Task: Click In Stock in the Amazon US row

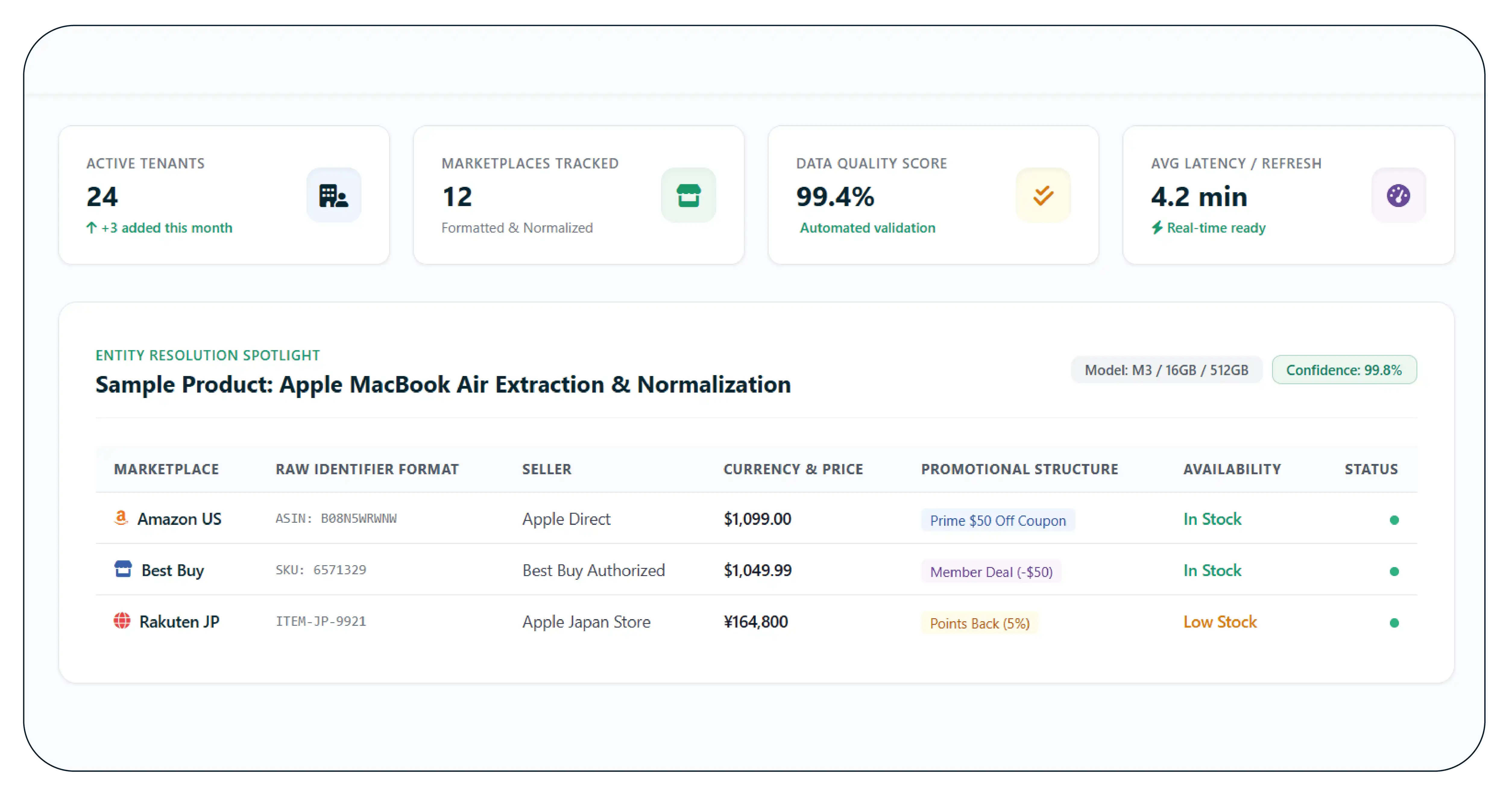Action: (x=1213, y=519)
